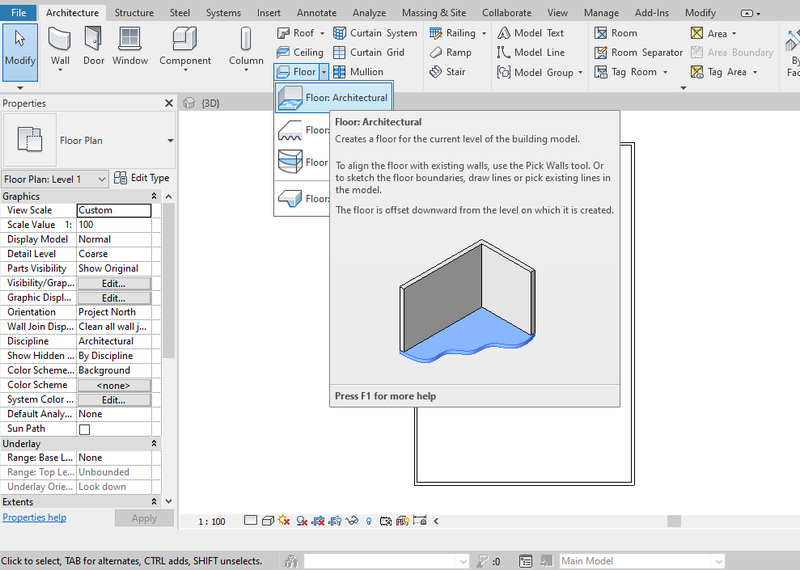Switch to the Annotate tab
This screenshot has width=800, height=570.
[x=316, y=13]
